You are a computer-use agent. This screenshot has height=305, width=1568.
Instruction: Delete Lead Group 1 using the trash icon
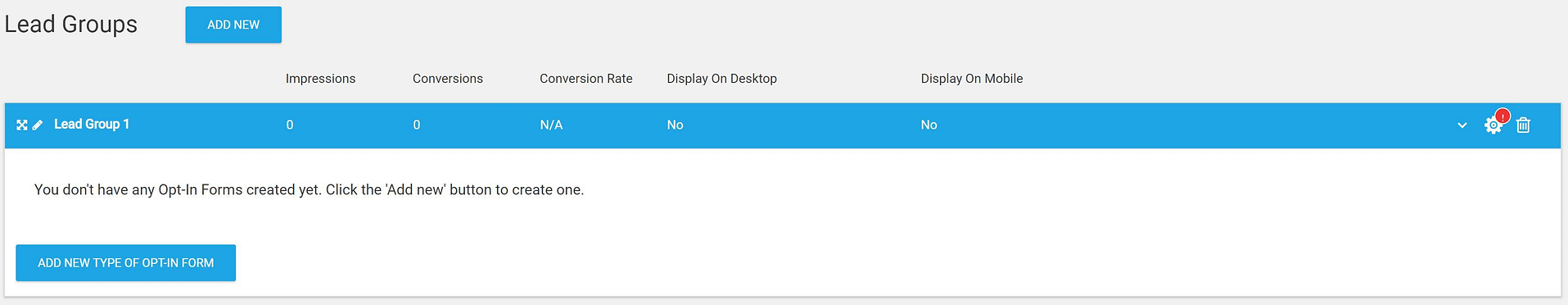pyautogui.click(x=1523, y=125)
